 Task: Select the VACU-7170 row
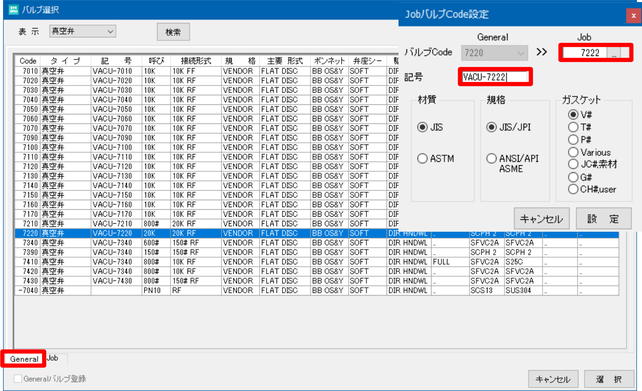(x=206, y=214)
